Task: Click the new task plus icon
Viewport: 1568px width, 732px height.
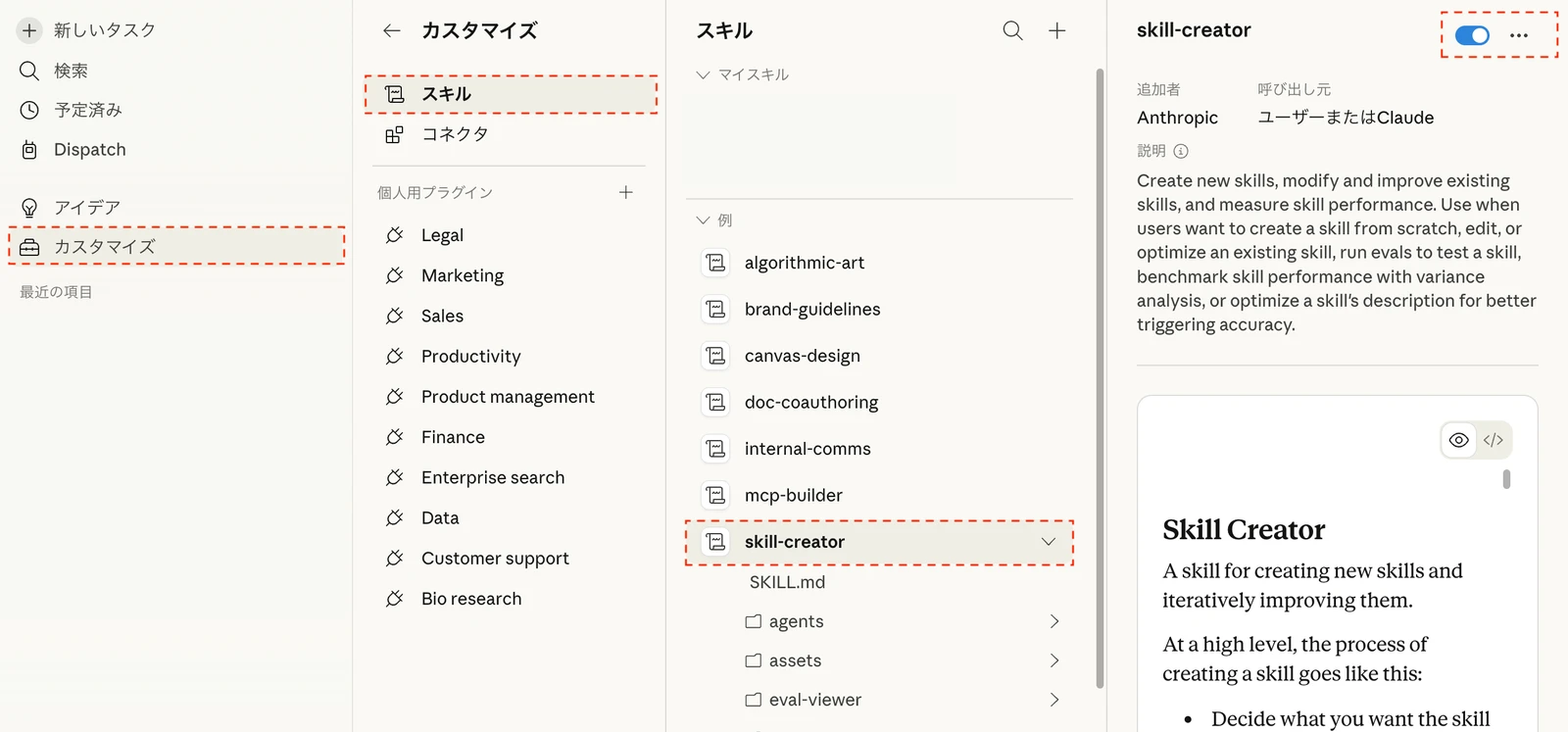Action: pos(29,30)
